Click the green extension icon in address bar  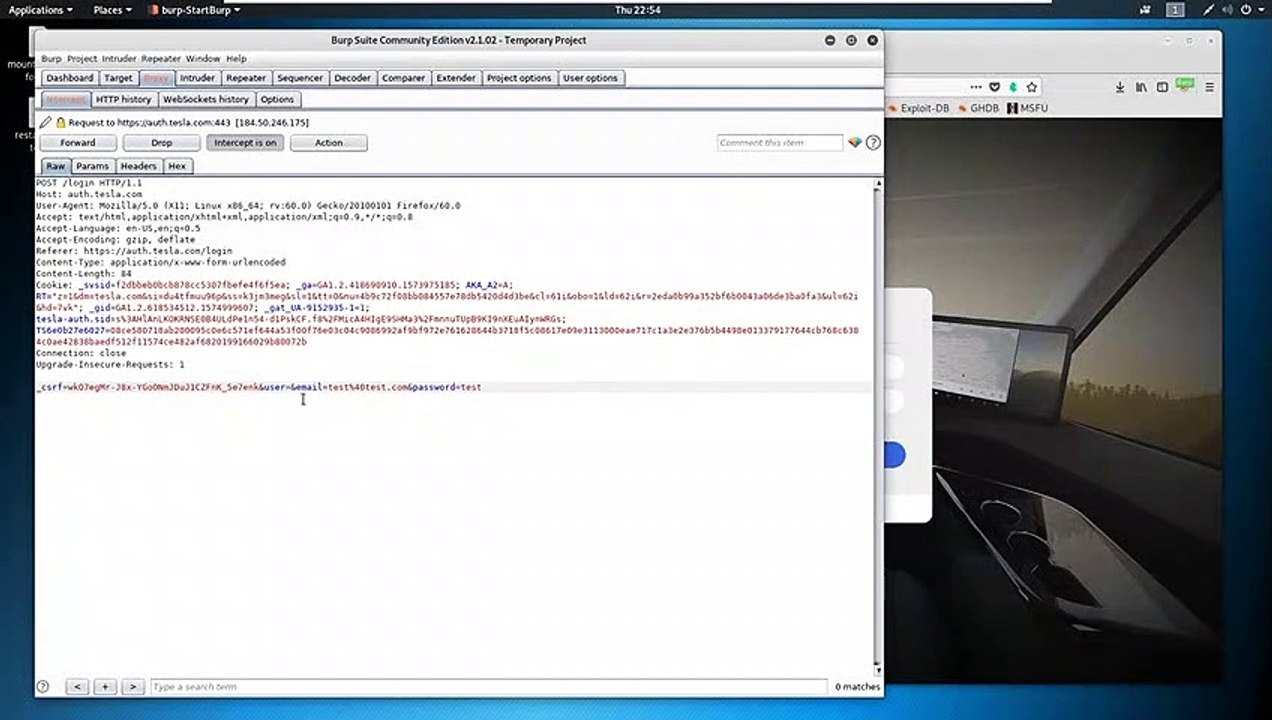[1013, 87]
